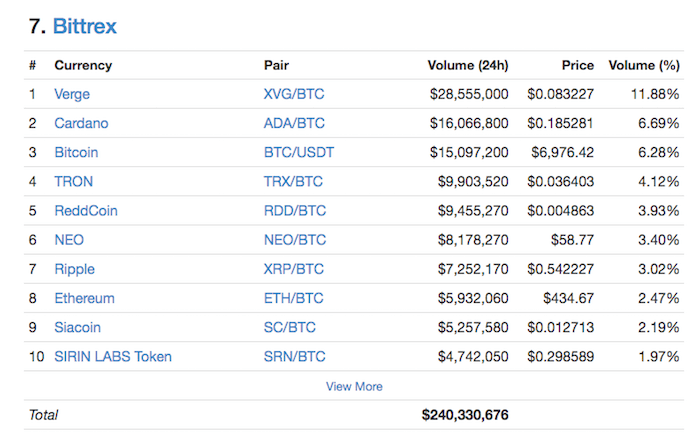
Task: Select the $4,742,050 volume value
Action: pos(473,356)
